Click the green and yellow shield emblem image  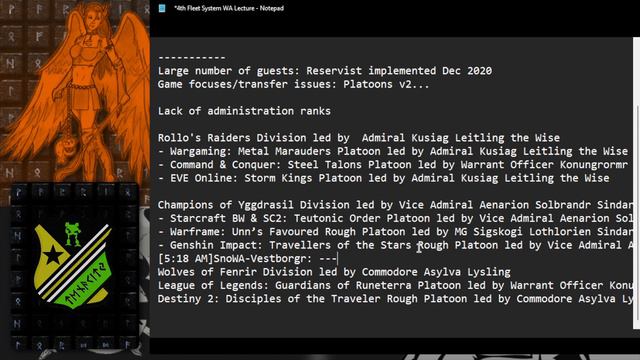(x=73, y=266)
